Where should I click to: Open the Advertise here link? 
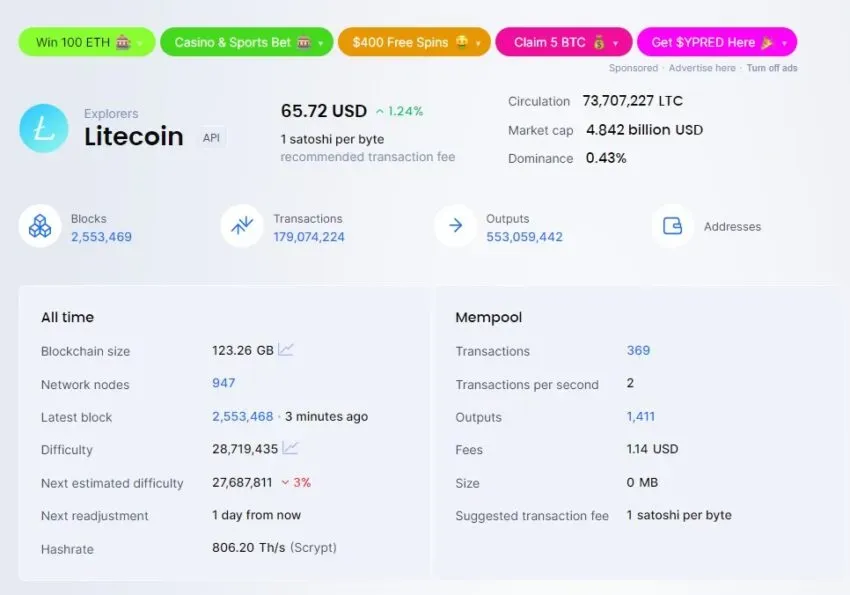pyautogui.click(x=702, y=68)
